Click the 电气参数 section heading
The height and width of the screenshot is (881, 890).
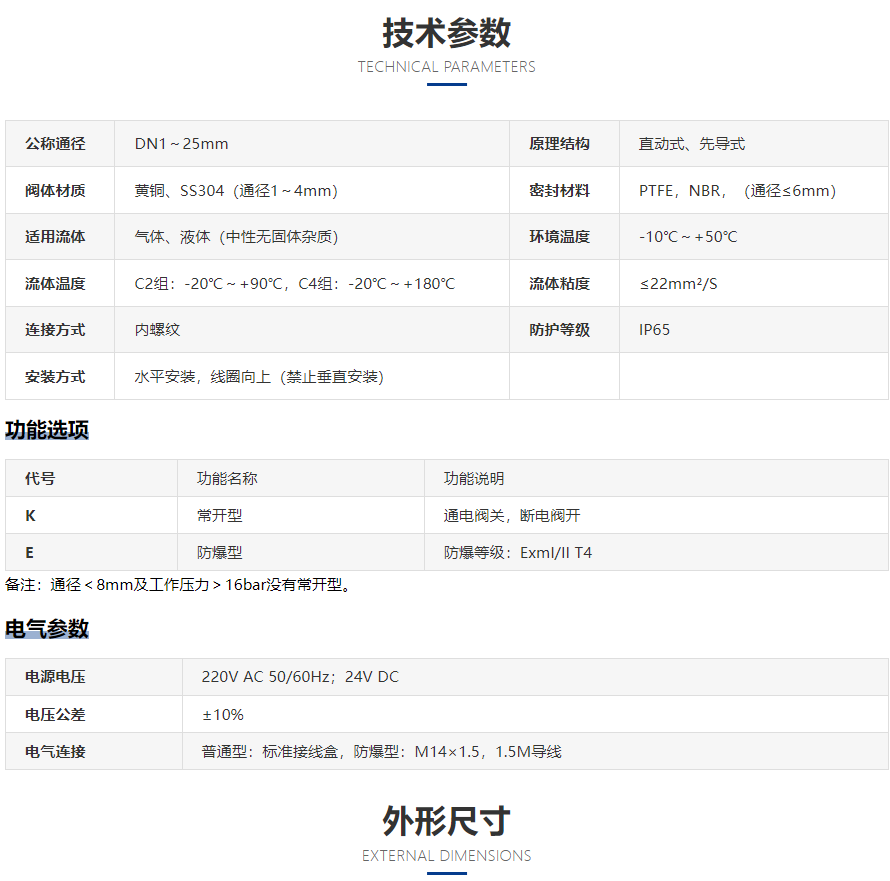[47, 629]
